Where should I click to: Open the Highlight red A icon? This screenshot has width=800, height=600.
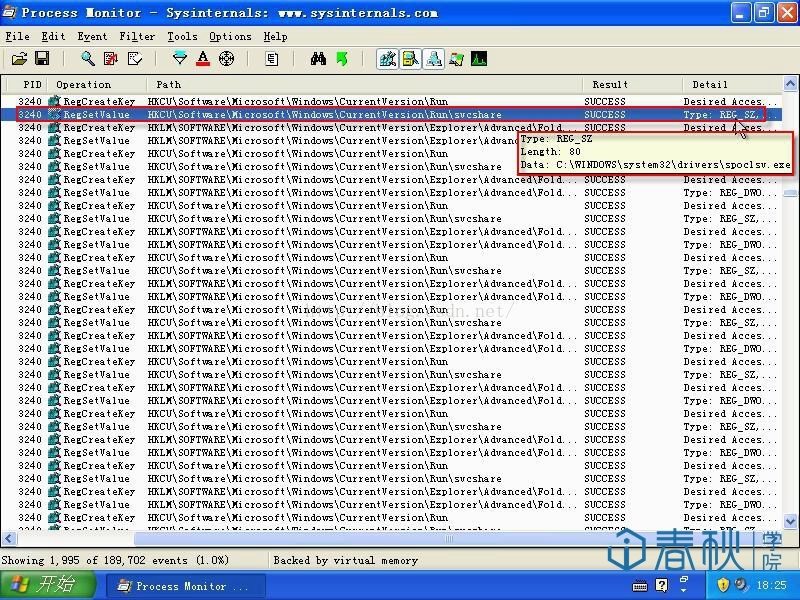[203, 59]
